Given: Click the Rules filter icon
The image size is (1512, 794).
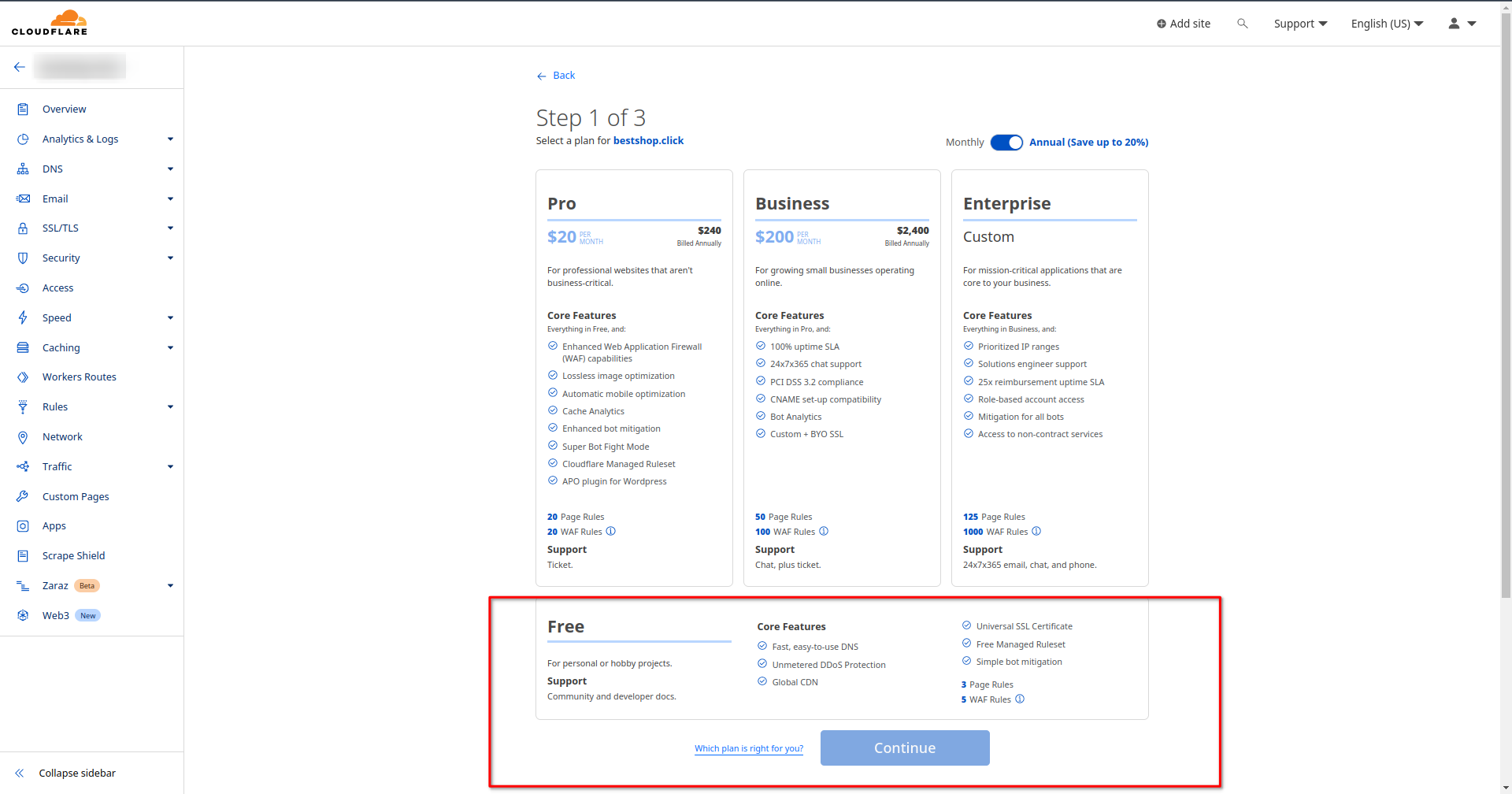Looking at the screenshot, I should point(23,407).
